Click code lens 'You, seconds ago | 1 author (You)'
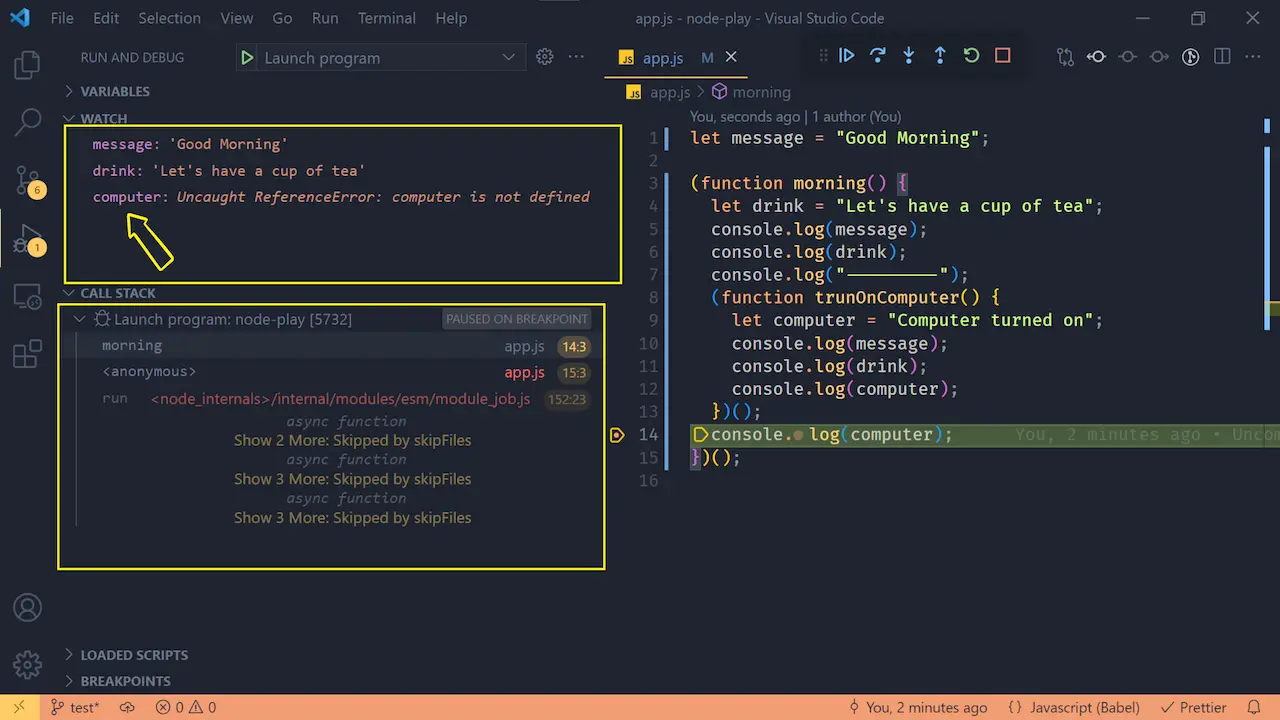This screenshot has height=720, width=1280. pos(795,117)
